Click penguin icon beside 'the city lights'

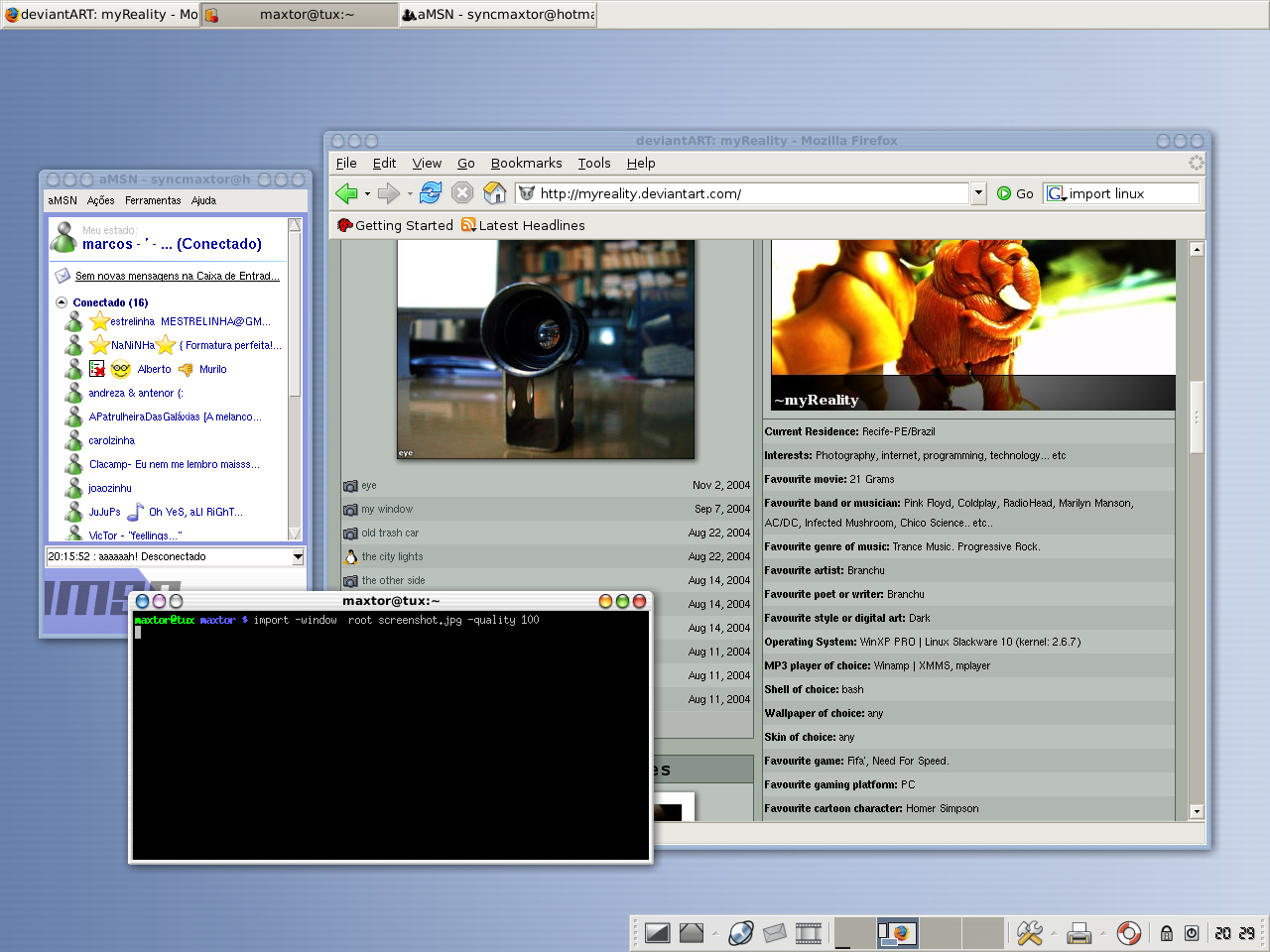(x=350, y=556)
